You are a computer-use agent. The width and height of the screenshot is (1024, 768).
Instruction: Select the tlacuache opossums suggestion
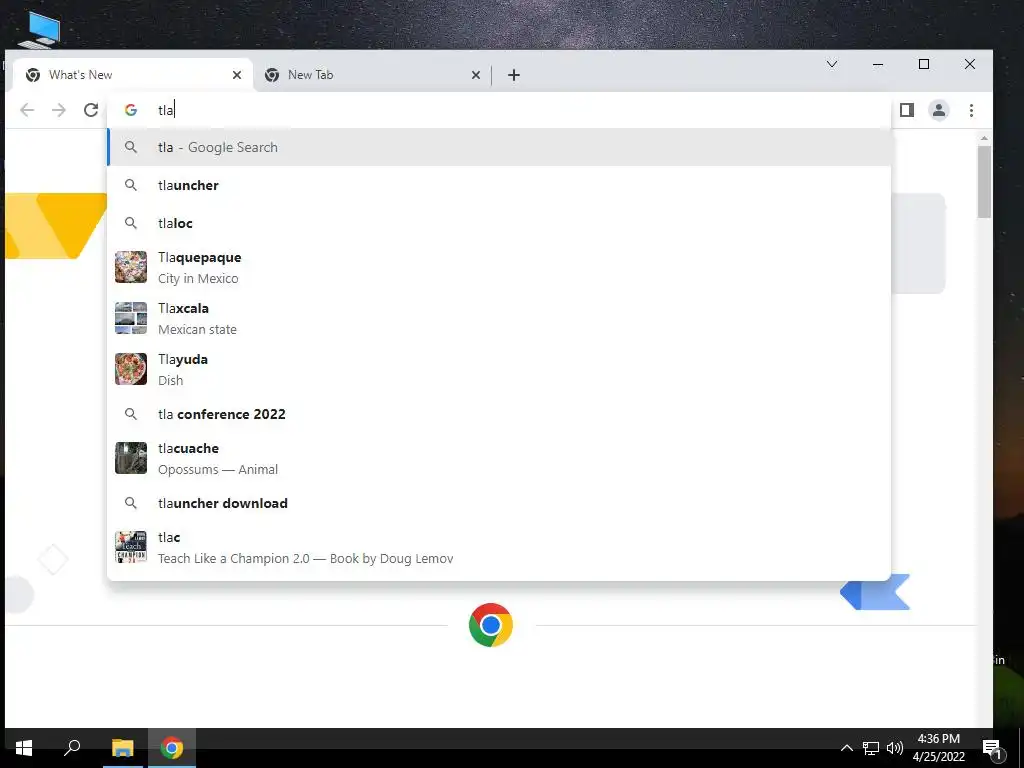tap(499, 458)
